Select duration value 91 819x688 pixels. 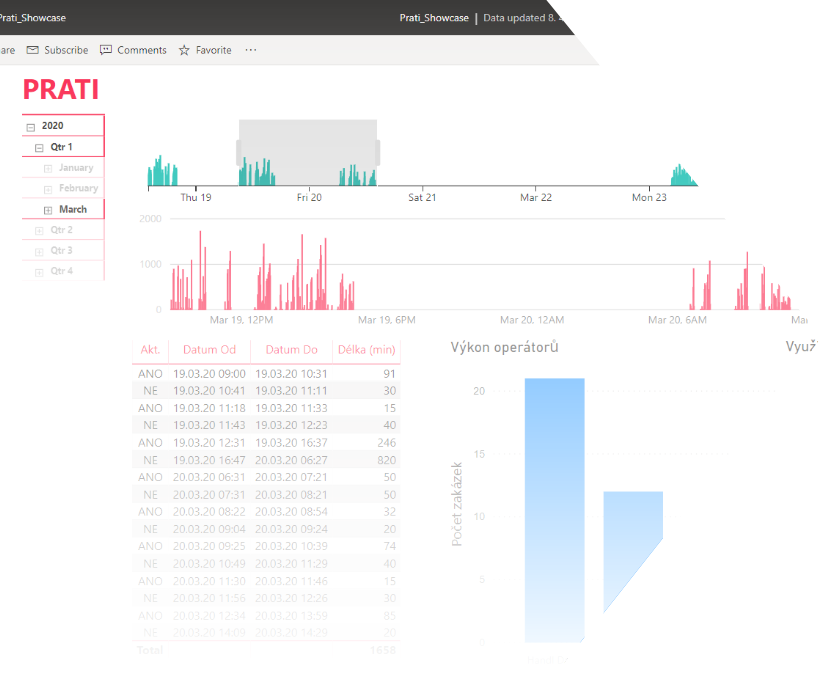point(389,374)
